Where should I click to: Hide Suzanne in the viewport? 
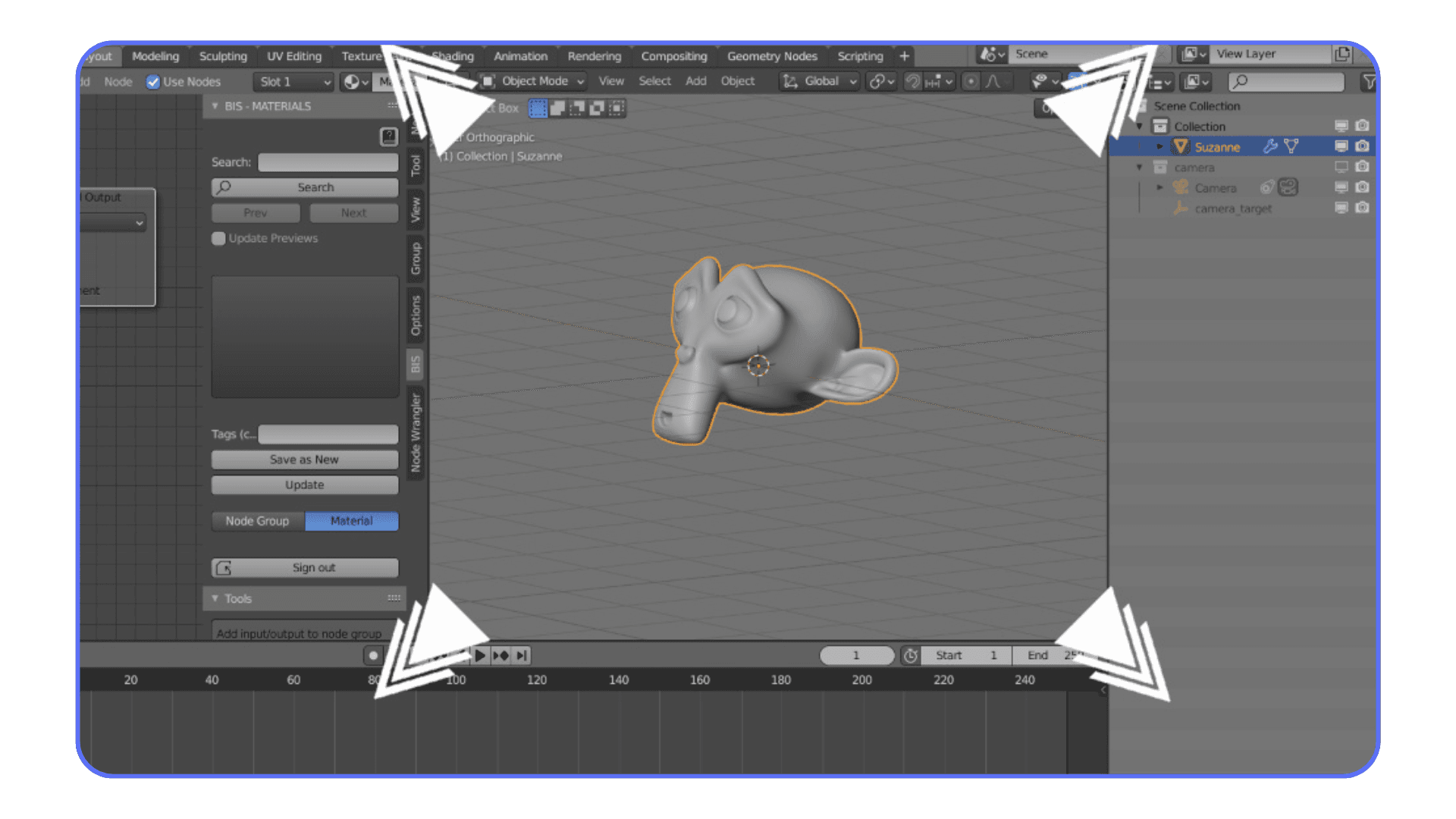(1341, 146)
